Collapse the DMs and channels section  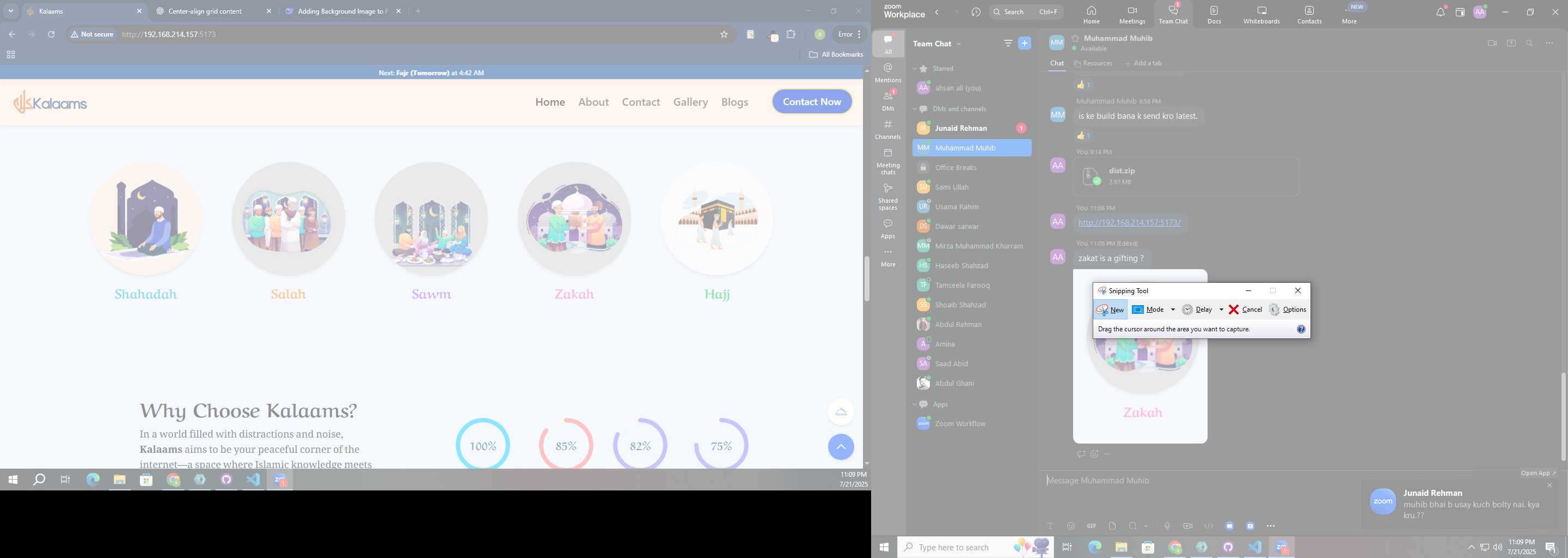coord(914,109)
